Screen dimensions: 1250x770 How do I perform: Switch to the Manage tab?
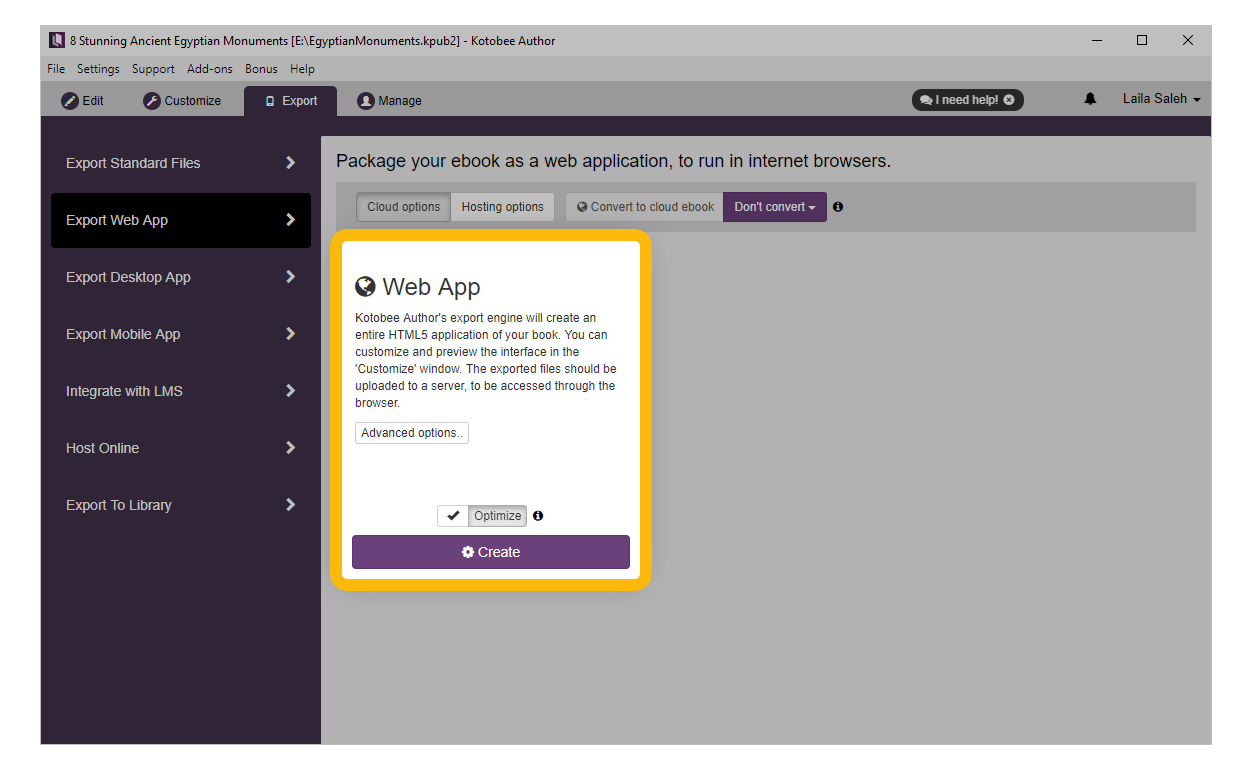coord(390,101)
